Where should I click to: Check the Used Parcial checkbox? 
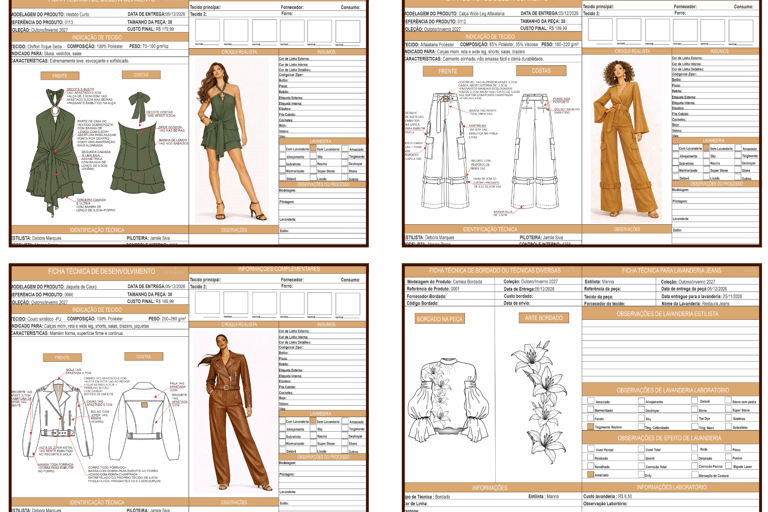591,449
